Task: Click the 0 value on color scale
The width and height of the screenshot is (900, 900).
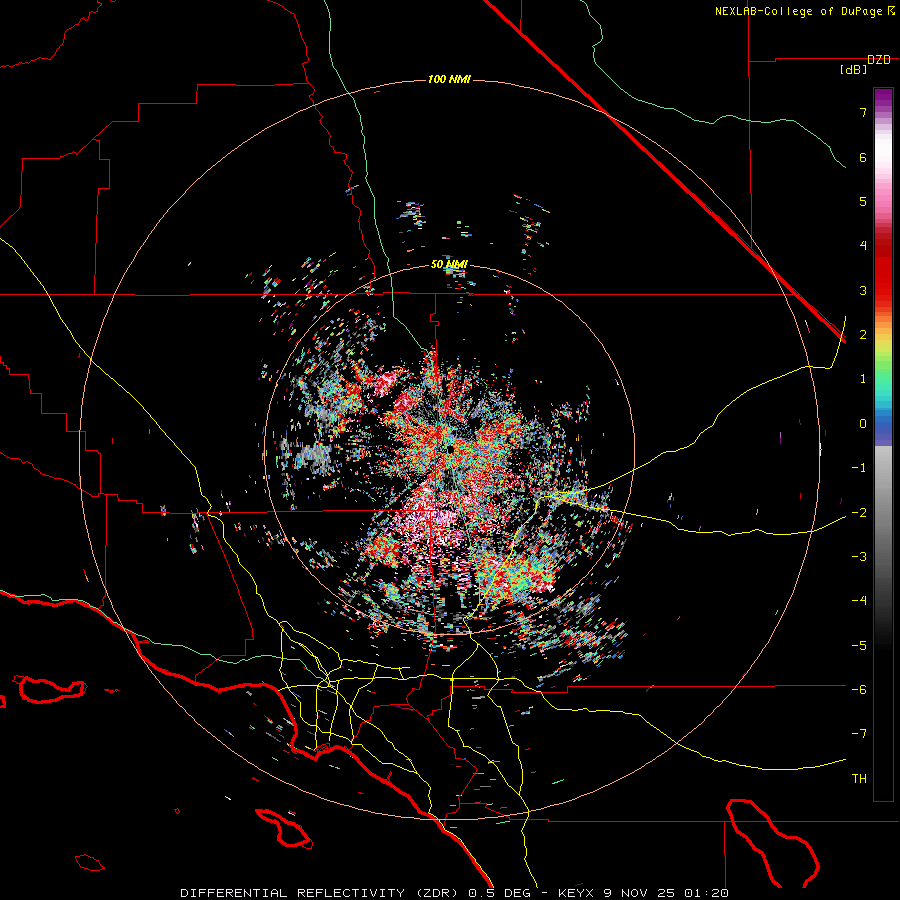Action: 863,424
